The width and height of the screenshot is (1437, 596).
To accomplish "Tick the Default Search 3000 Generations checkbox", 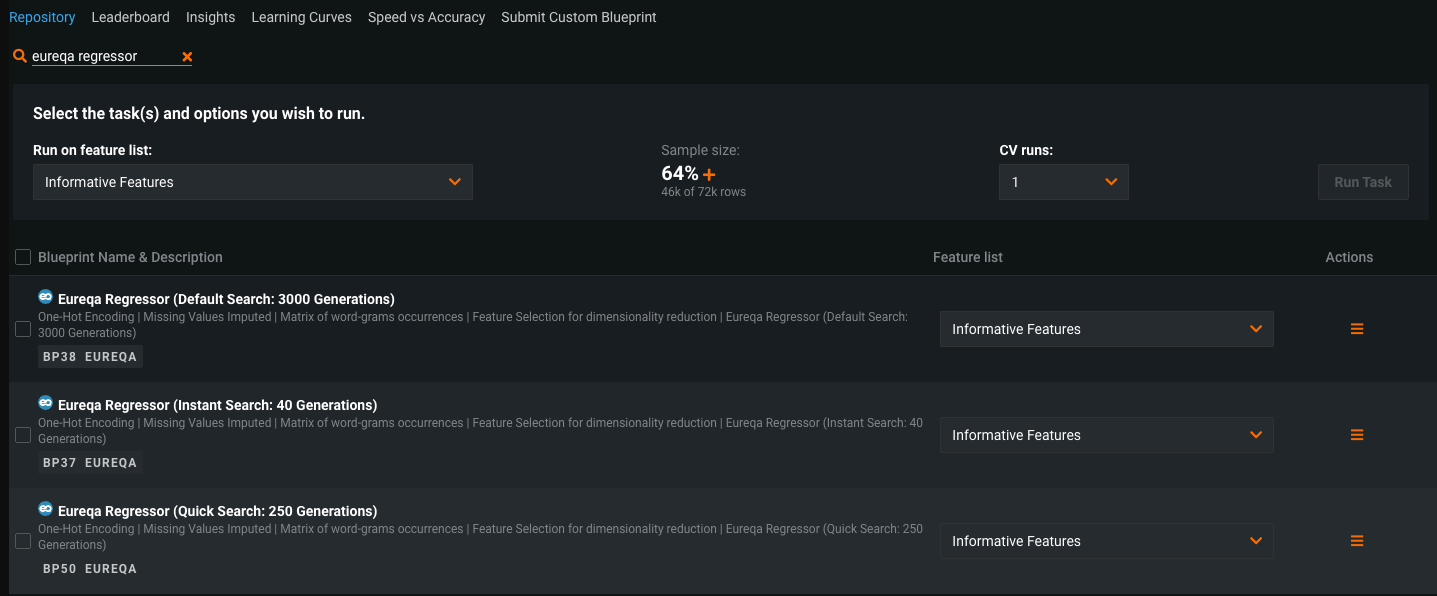I will click(x=23, y=329).
